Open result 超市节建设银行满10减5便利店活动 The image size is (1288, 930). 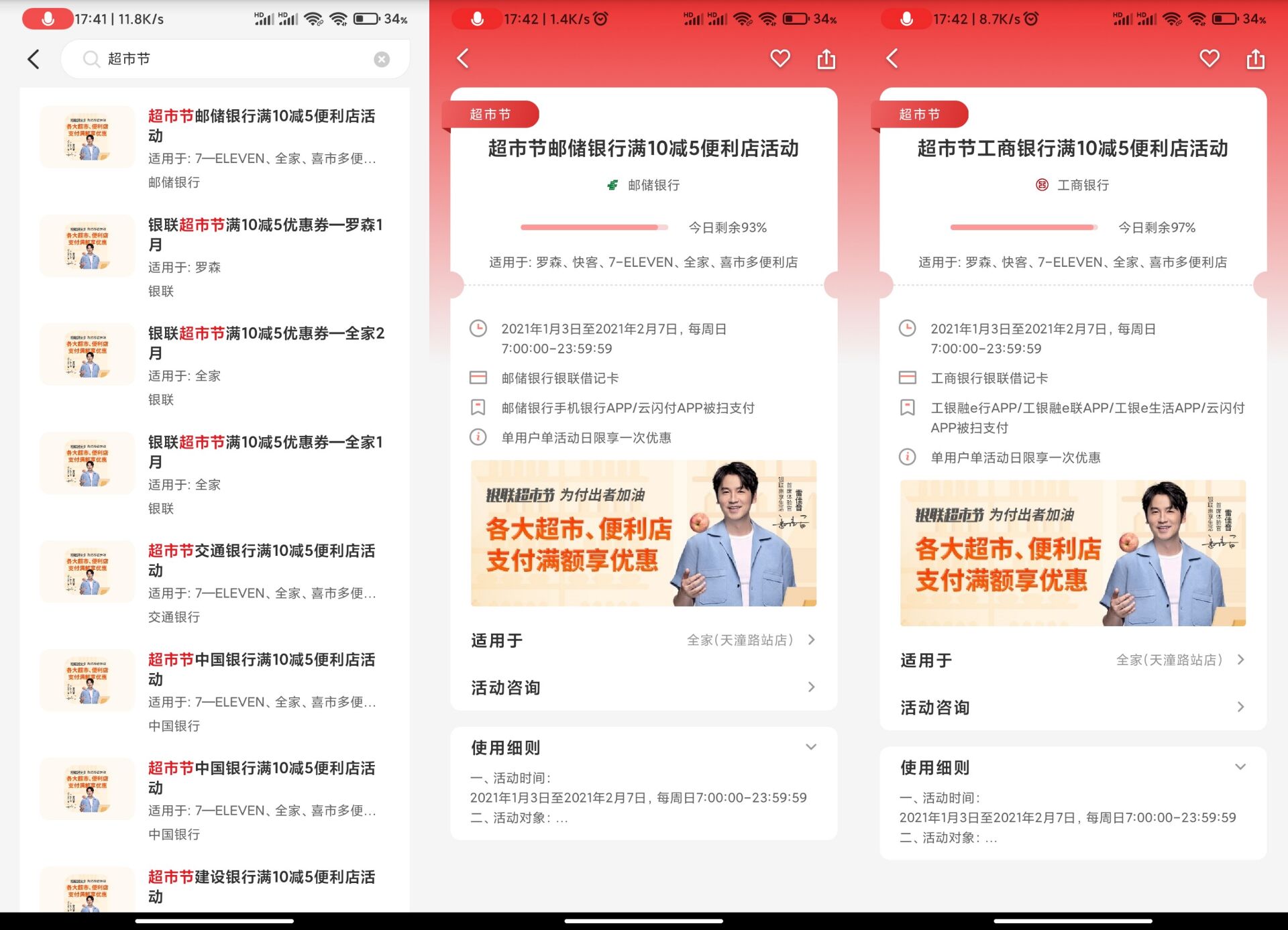click(215, 884)
